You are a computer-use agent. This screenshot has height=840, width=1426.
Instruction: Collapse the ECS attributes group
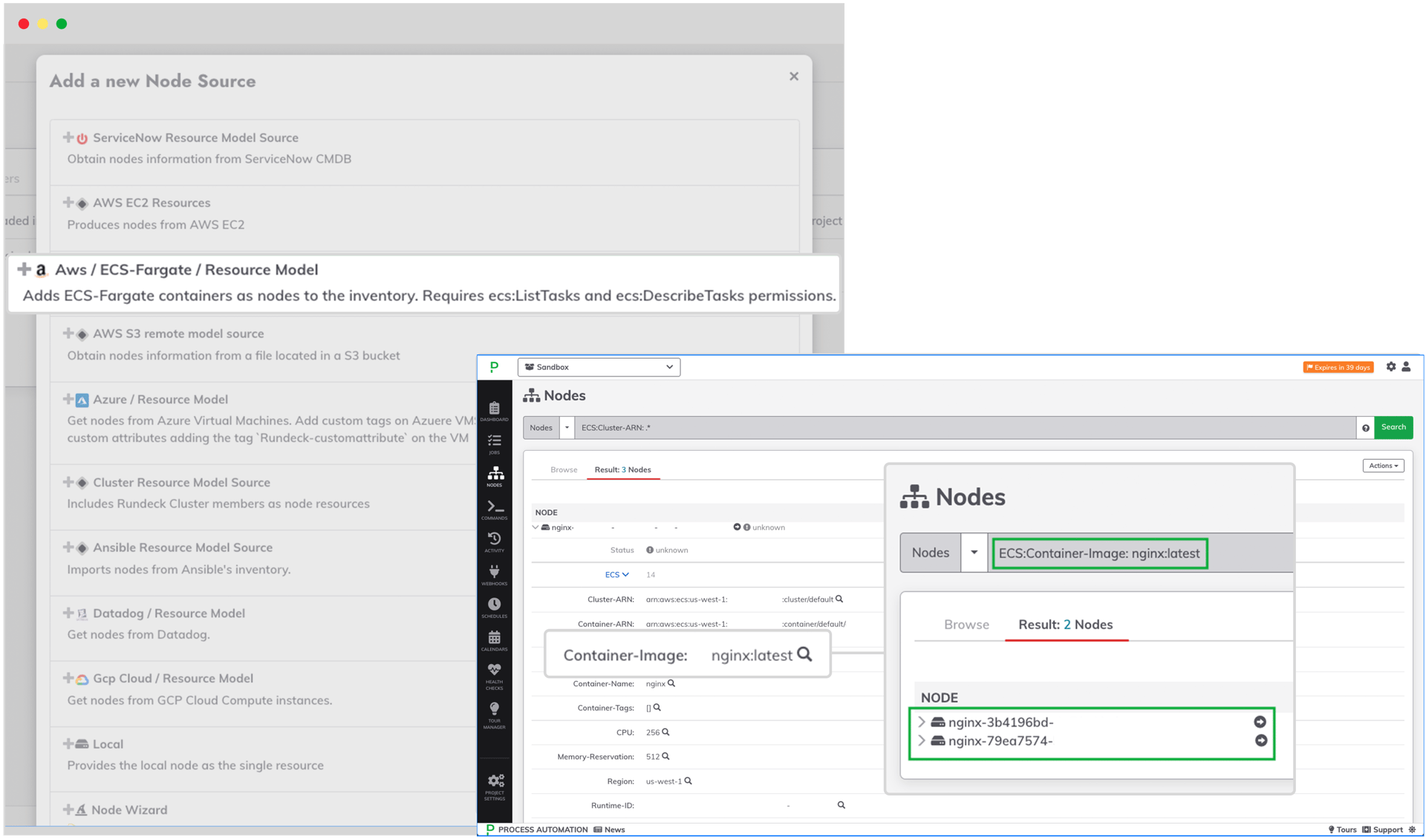[x=616, y=575]
